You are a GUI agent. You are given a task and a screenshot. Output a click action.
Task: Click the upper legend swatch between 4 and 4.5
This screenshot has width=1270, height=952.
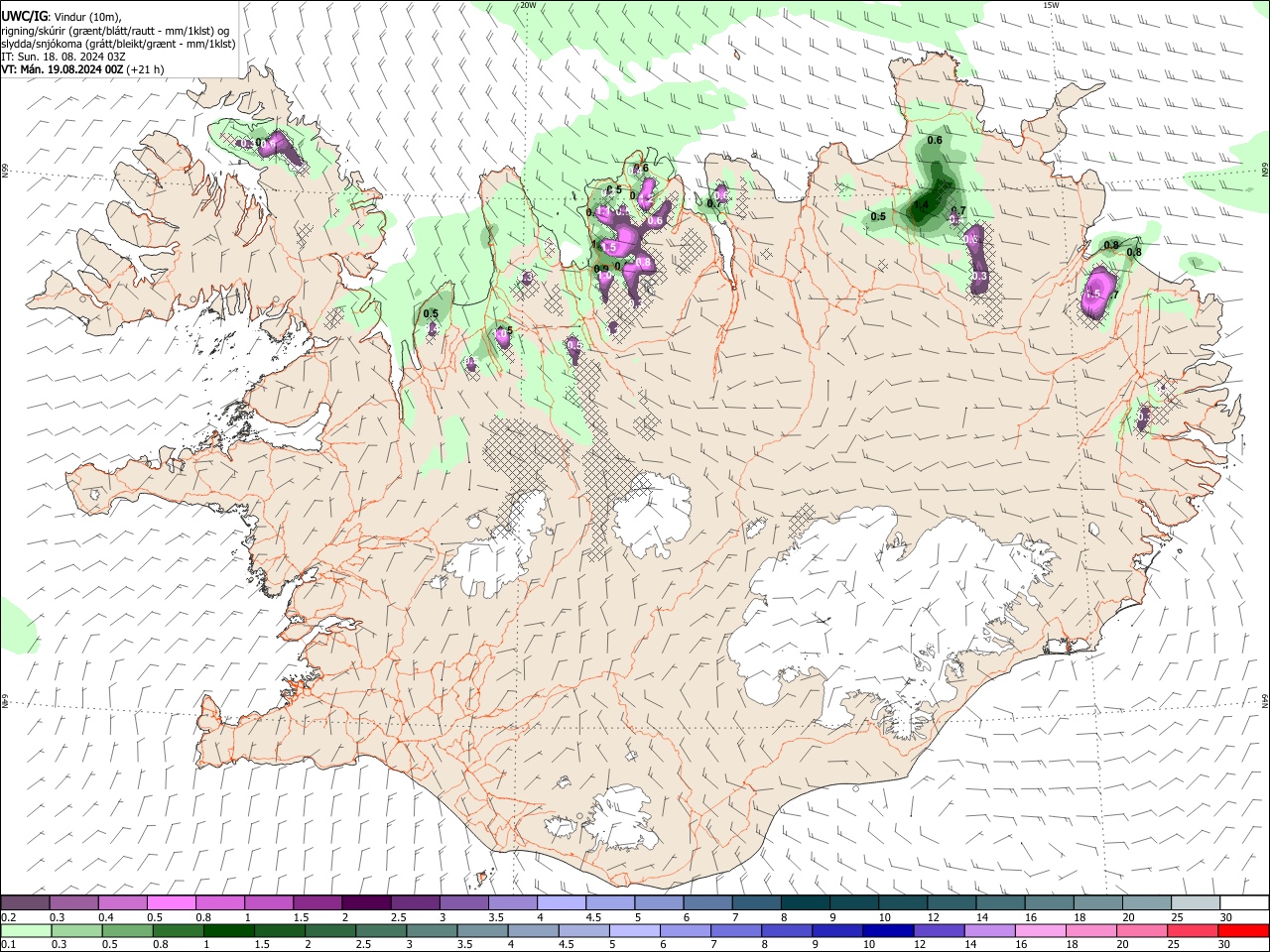click(x=561, y=903)
